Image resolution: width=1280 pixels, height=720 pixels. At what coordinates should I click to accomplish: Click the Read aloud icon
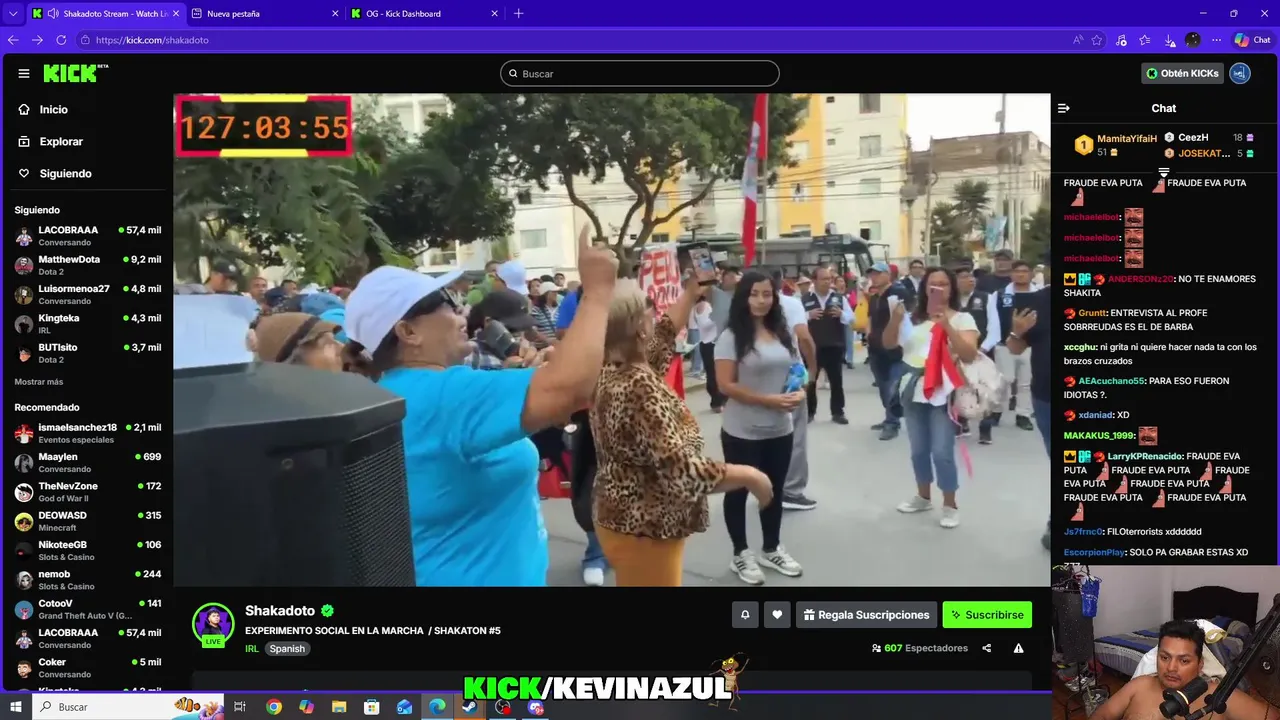click(x=1078, y=40)
